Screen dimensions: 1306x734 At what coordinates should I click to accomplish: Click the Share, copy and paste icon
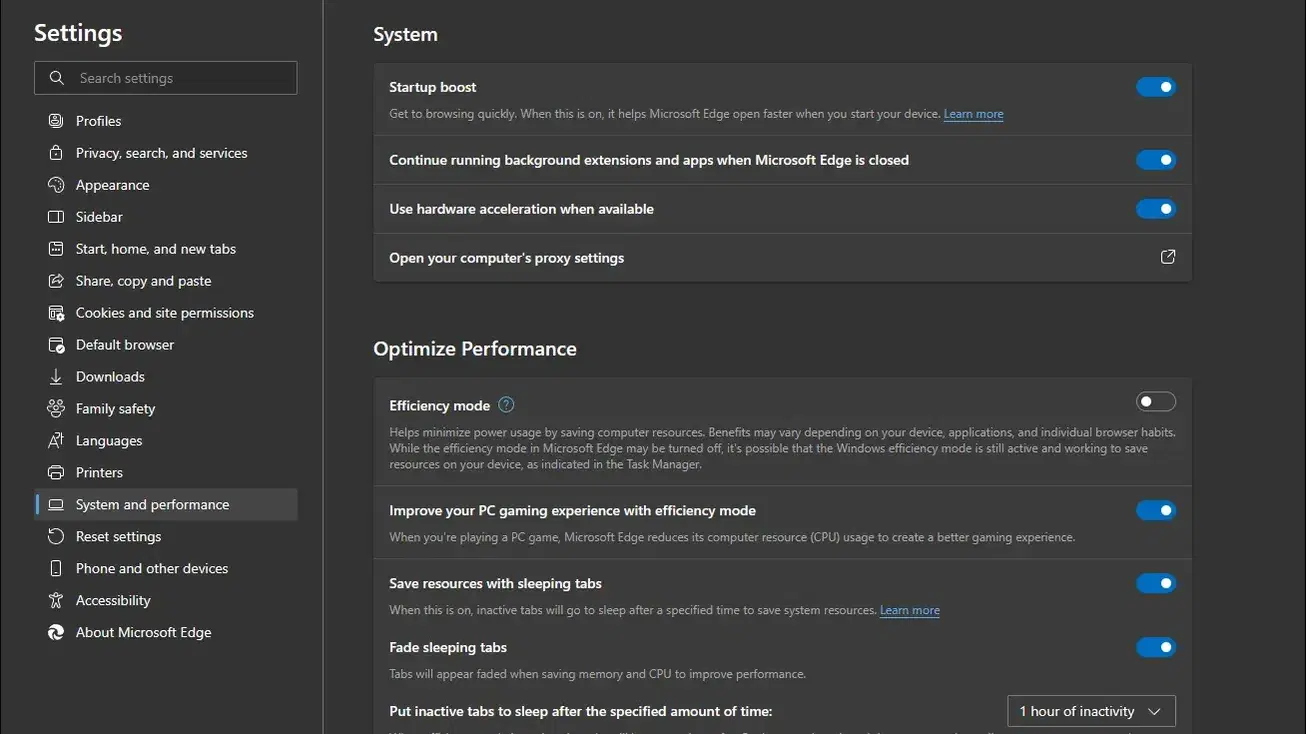56,281
